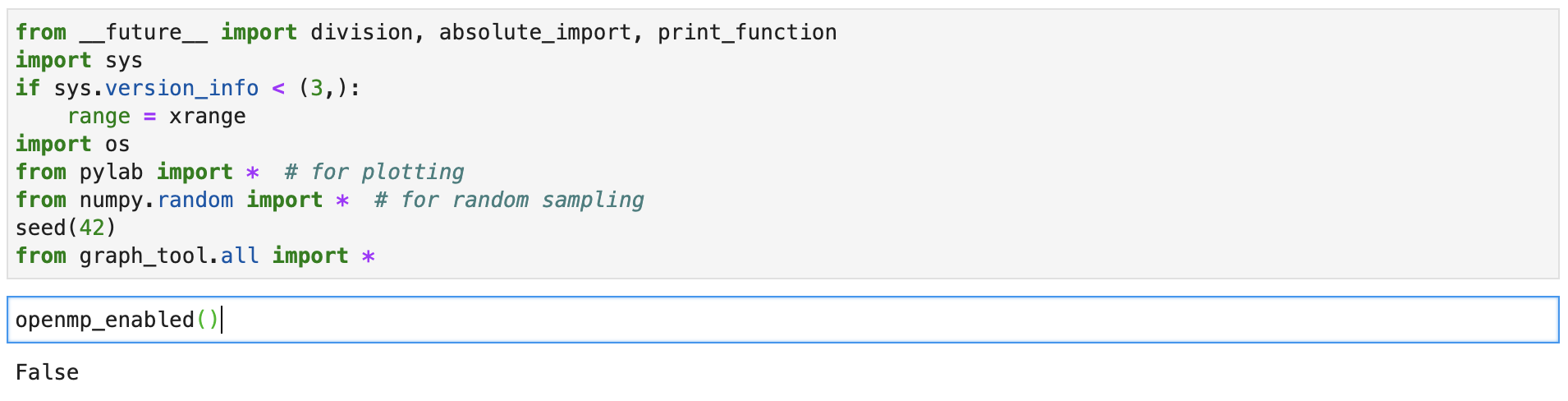This screenshot has width=1568, height=401.
Task: Click the 'graph_tool.all' module name
Action: (169, 256)
